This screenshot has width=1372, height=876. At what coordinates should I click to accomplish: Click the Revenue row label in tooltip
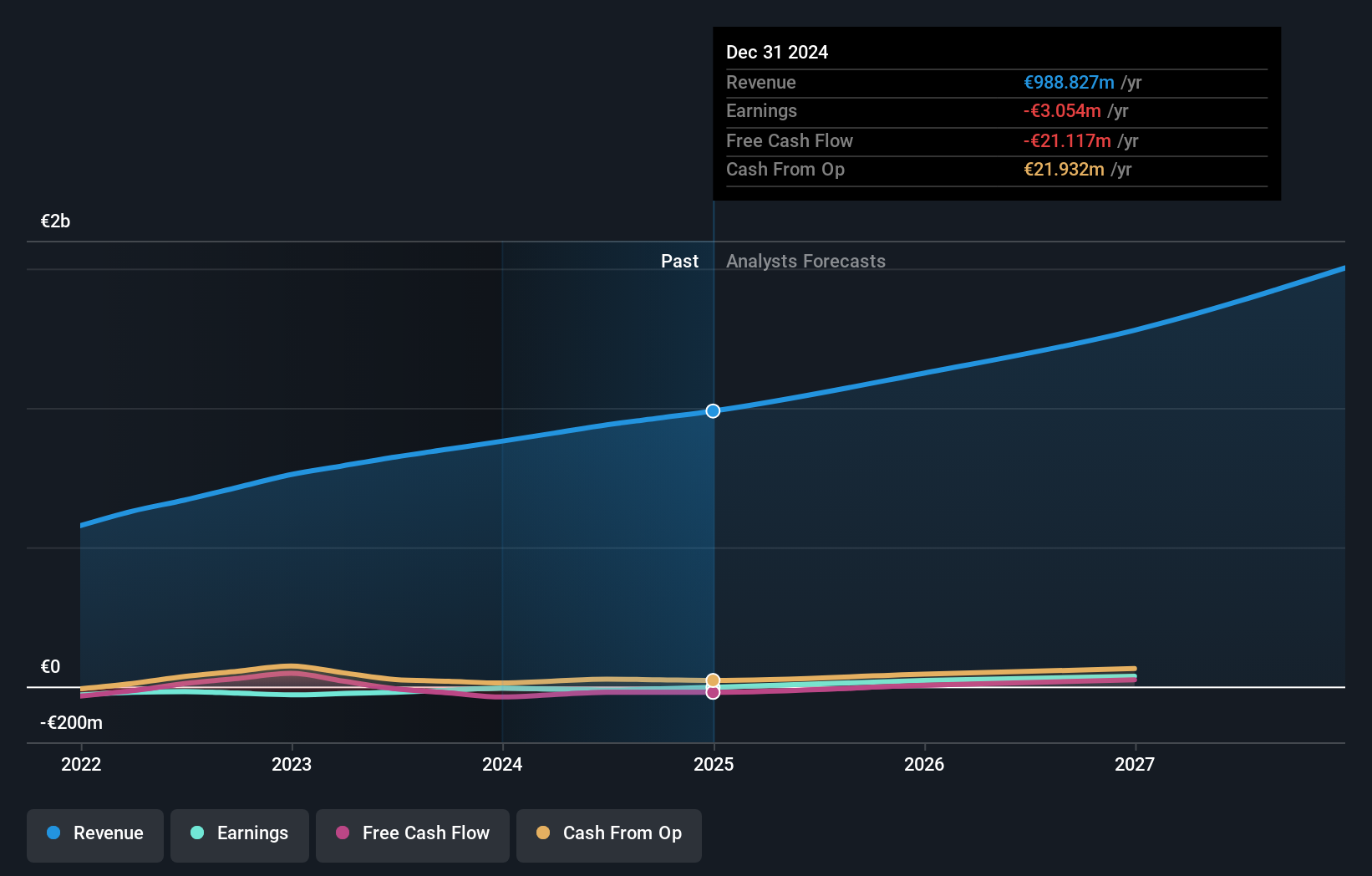coord(760,83)
